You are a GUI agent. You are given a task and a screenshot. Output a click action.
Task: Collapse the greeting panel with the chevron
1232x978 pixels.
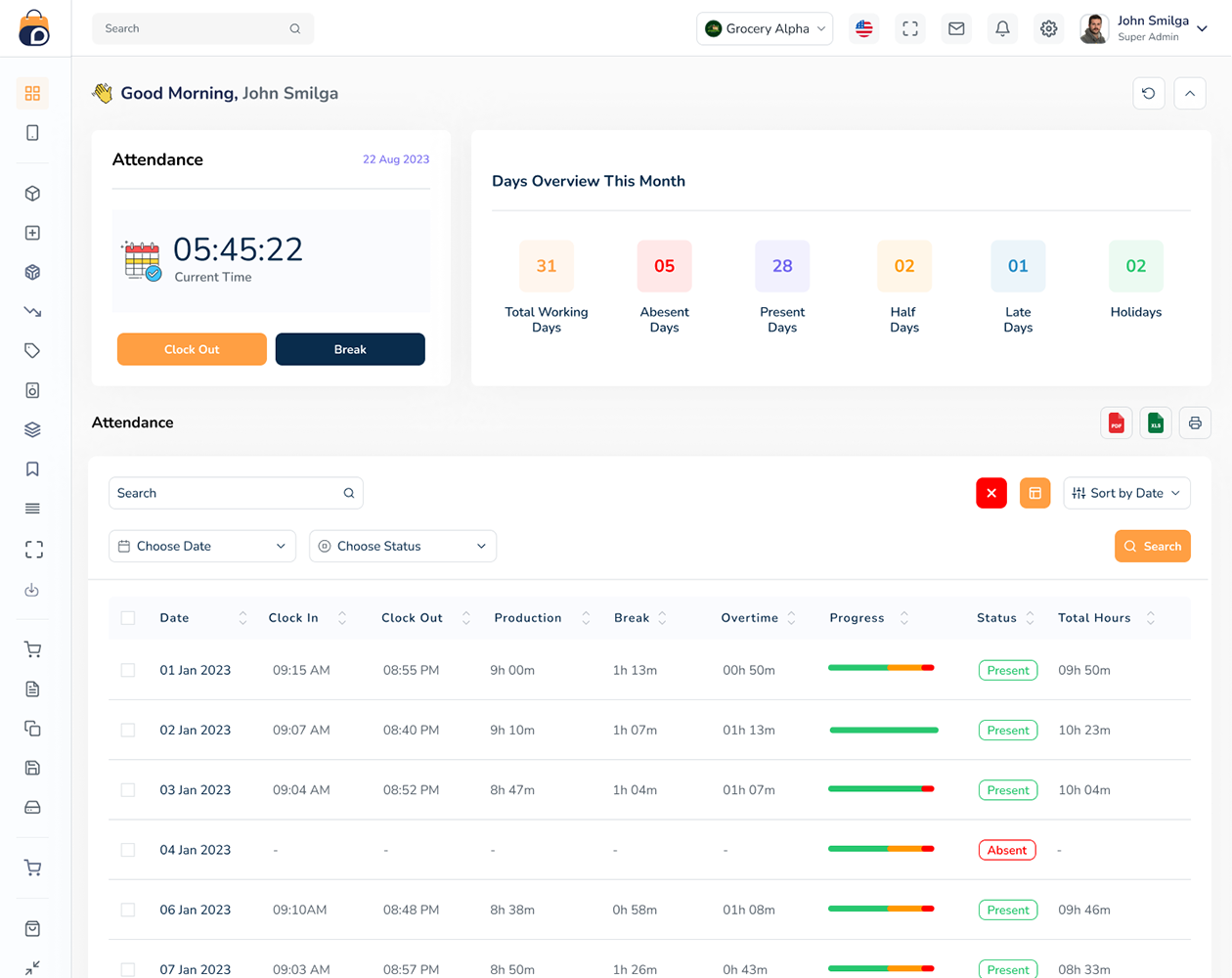[x=1189, y=93]
